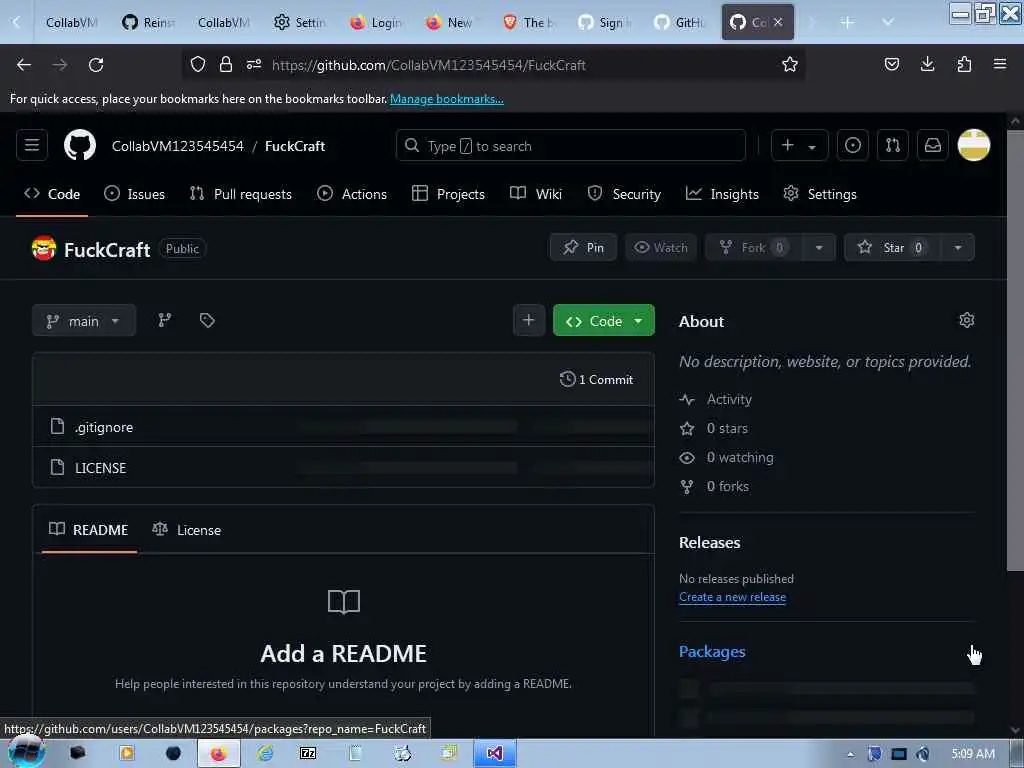Edit About details with the gear icon
This screenshot has height=768, width=1024.
[967, 320]
